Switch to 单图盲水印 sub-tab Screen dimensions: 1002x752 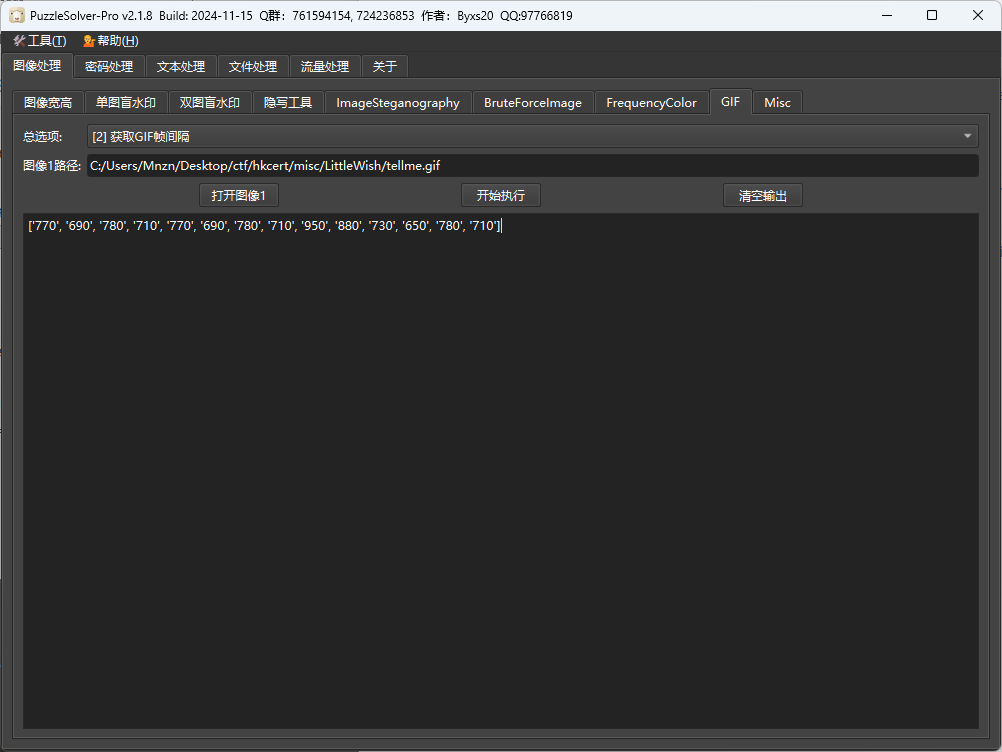tap(126, 103)
